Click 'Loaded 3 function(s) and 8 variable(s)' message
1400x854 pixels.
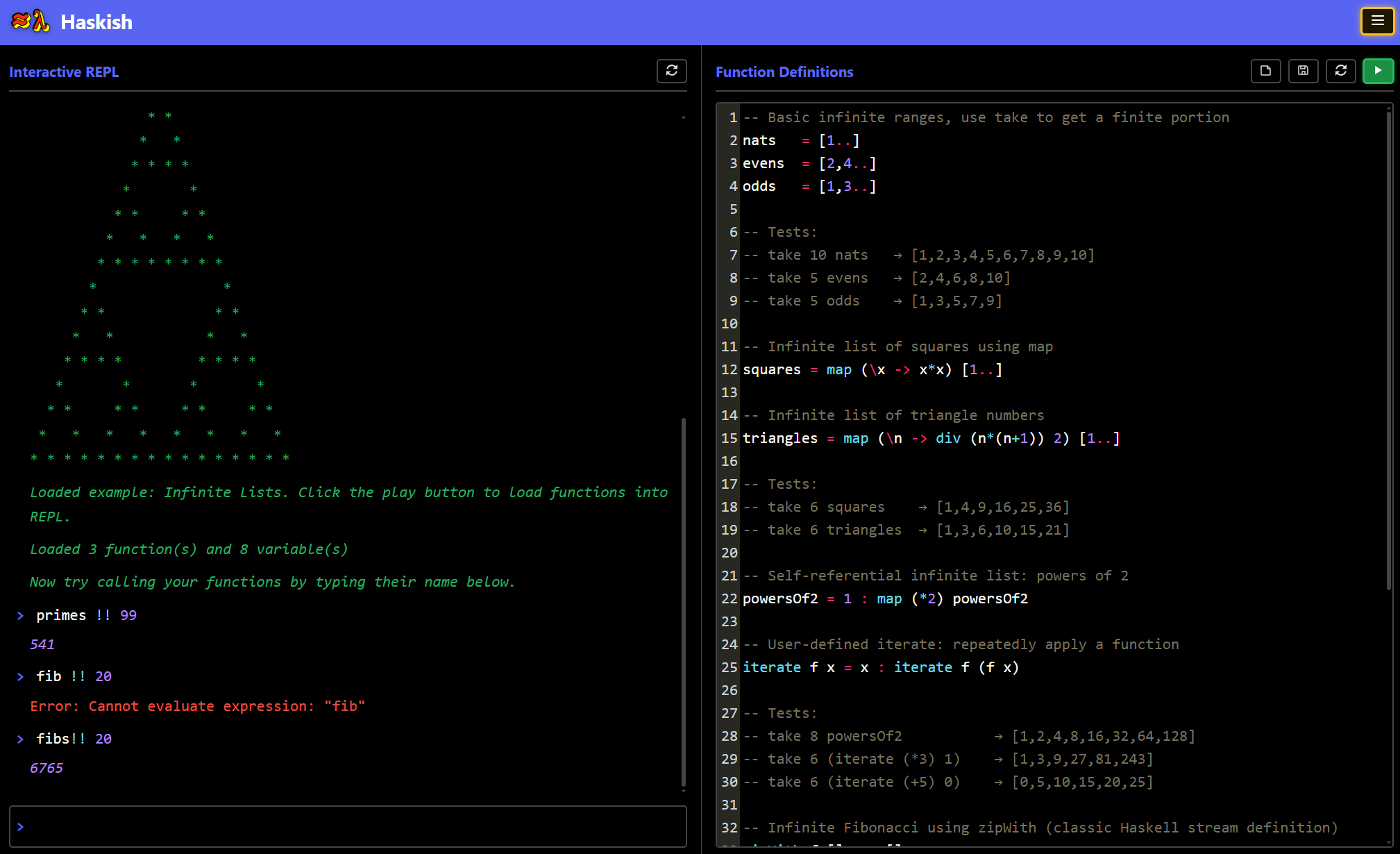point(189,549)
